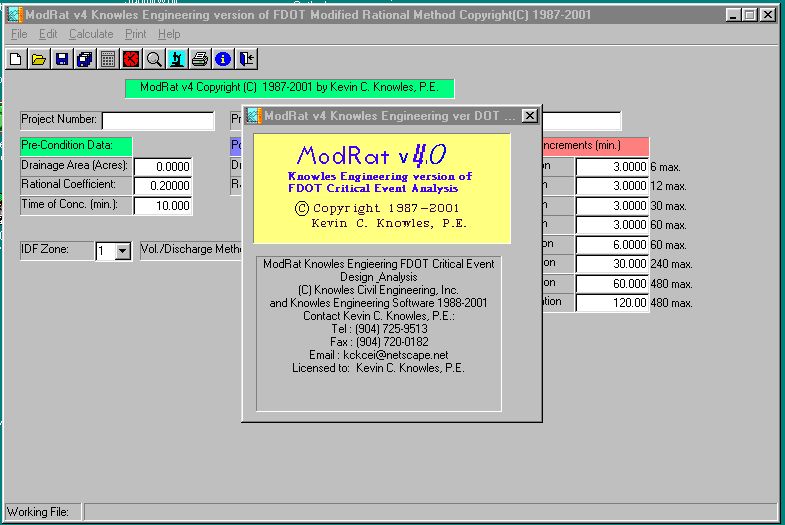Open the Print menu
Viewport: 785px width, 525px height.
pos(136,34)
